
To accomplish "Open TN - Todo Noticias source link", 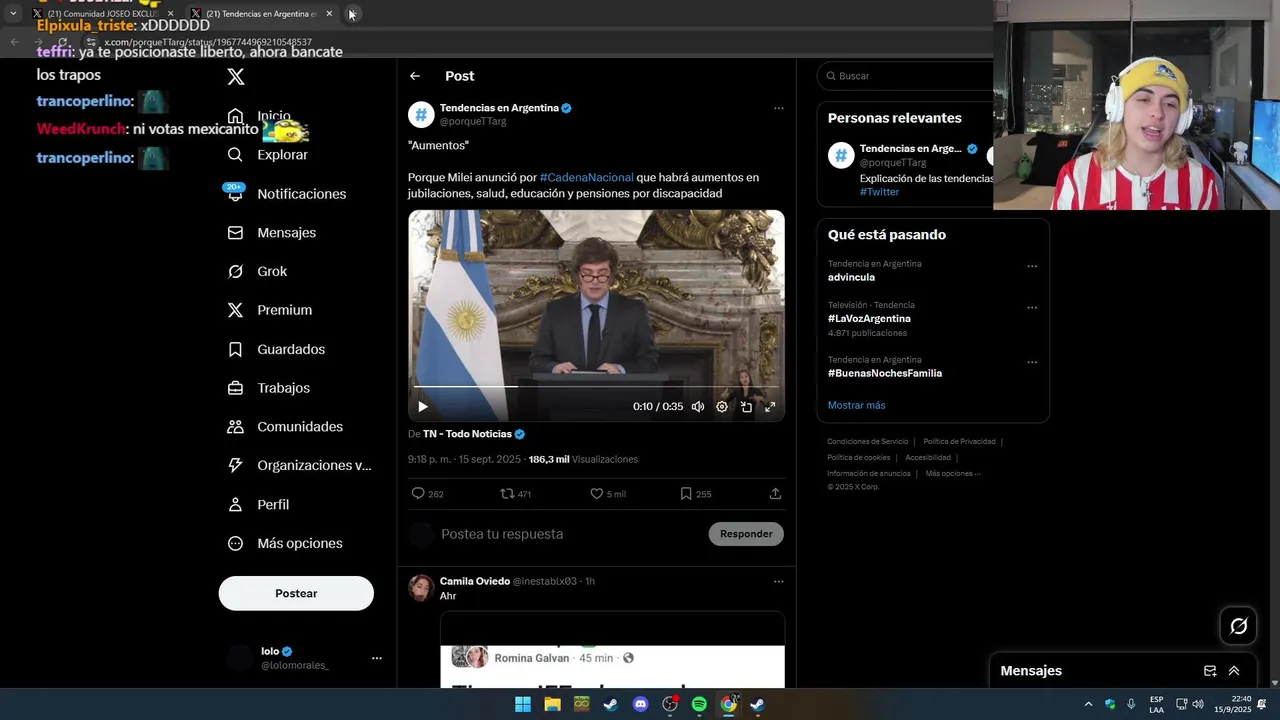I will pyautogui.click(x=474, y=434).
